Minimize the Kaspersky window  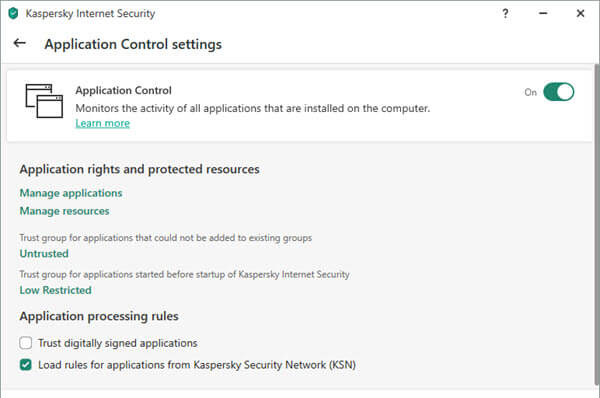point(543,13)
